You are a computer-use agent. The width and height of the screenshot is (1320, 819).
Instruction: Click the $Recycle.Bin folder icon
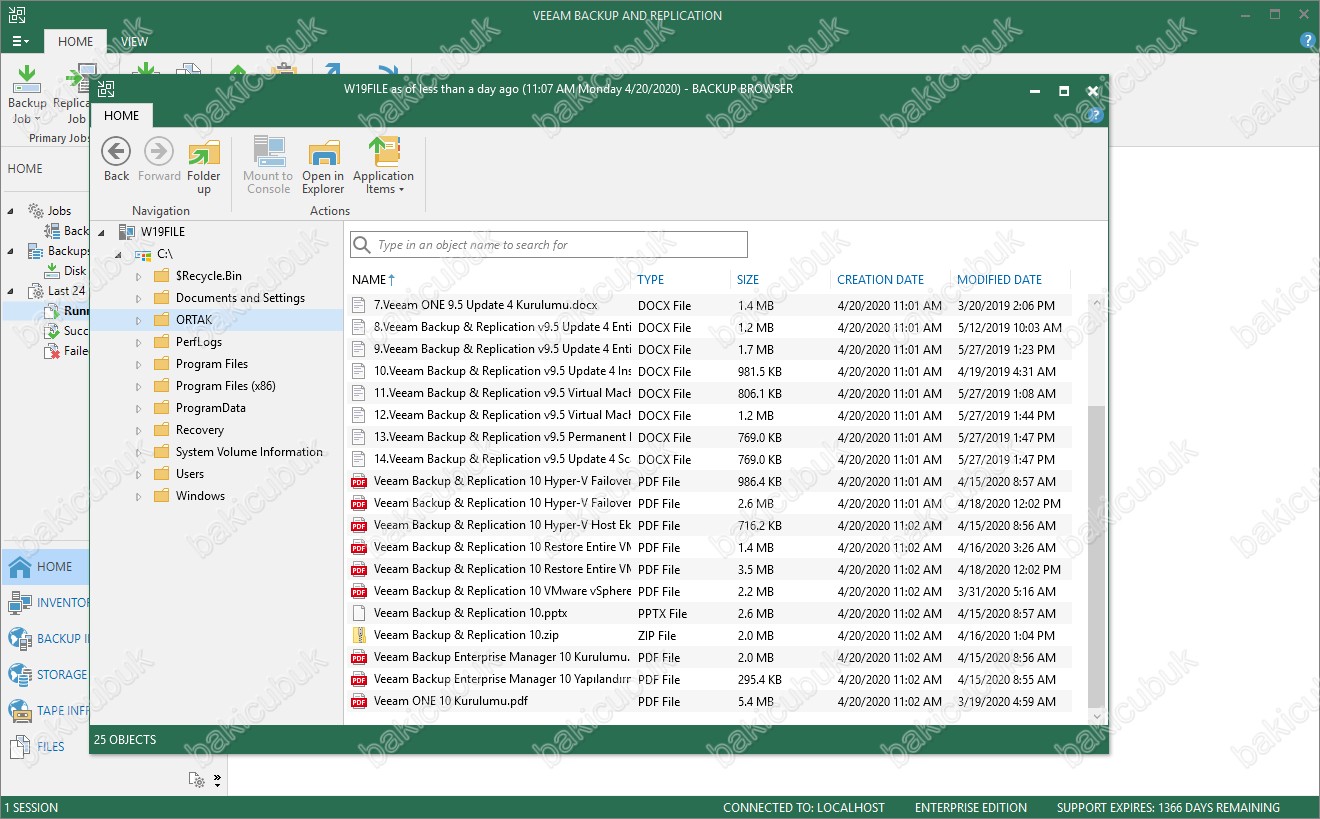pyautogui.click(x=161, y=276)
